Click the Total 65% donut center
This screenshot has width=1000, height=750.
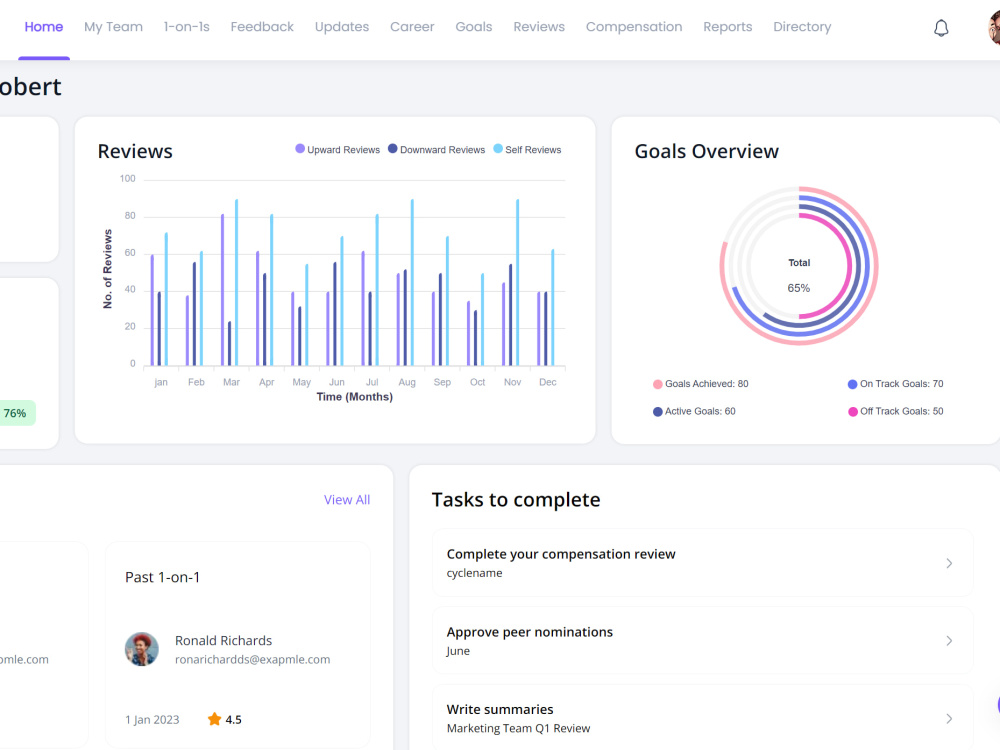coord(799,276)
